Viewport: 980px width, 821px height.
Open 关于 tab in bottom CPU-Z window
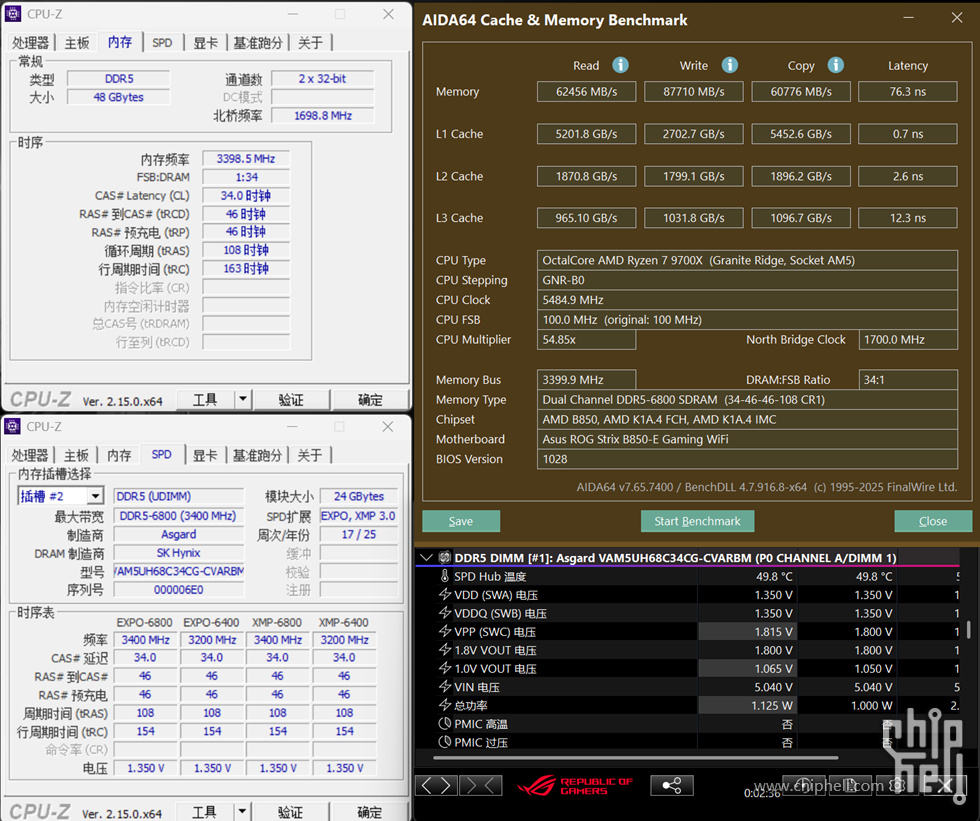(x=310, y=455)
